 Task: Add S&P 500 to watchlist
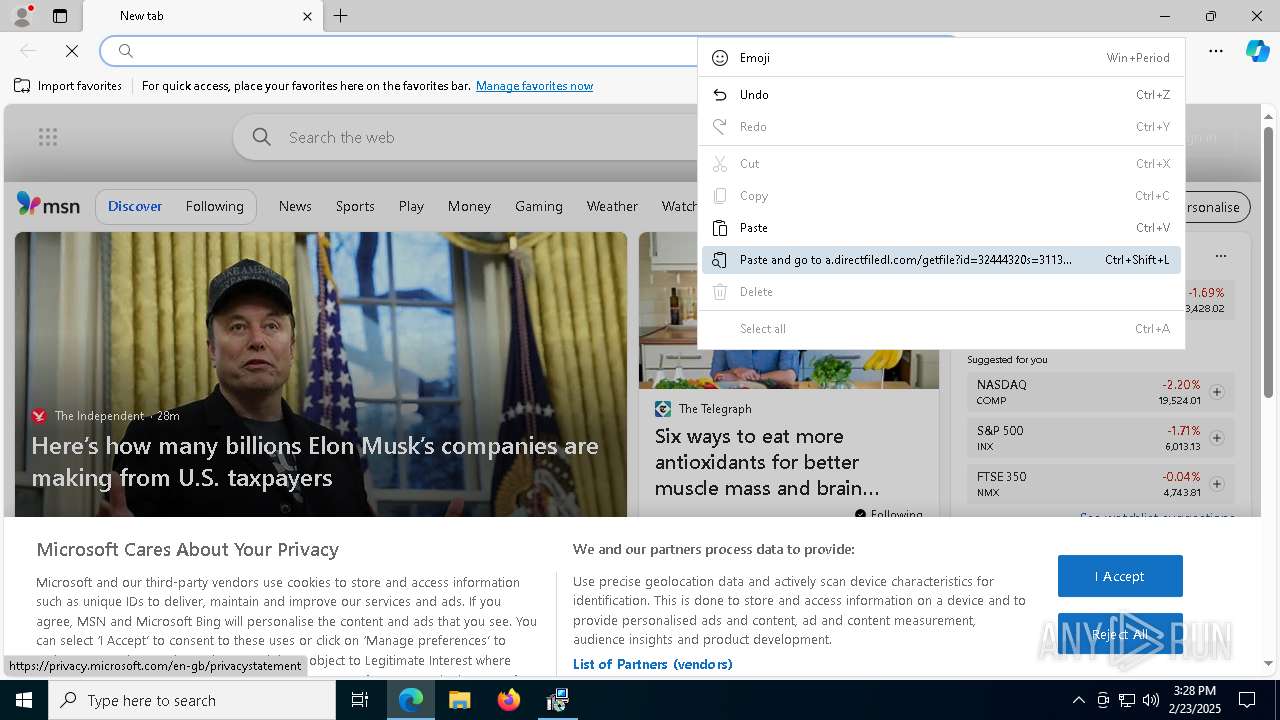pyautogui.click(x=1217, y=438)
